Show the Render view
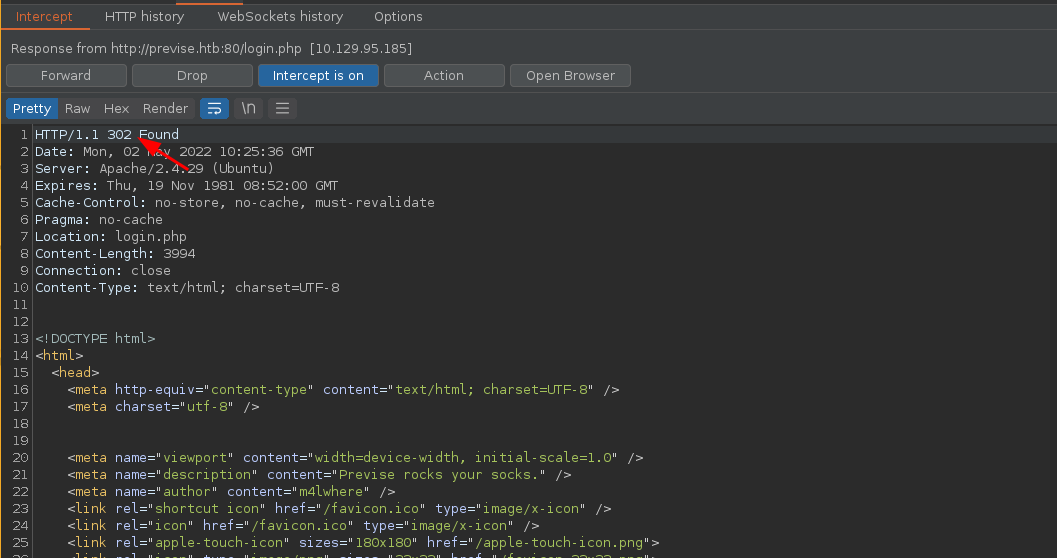Image resolution: width=1057 pixels, height=558 pixels. click(x=165, y=109)
